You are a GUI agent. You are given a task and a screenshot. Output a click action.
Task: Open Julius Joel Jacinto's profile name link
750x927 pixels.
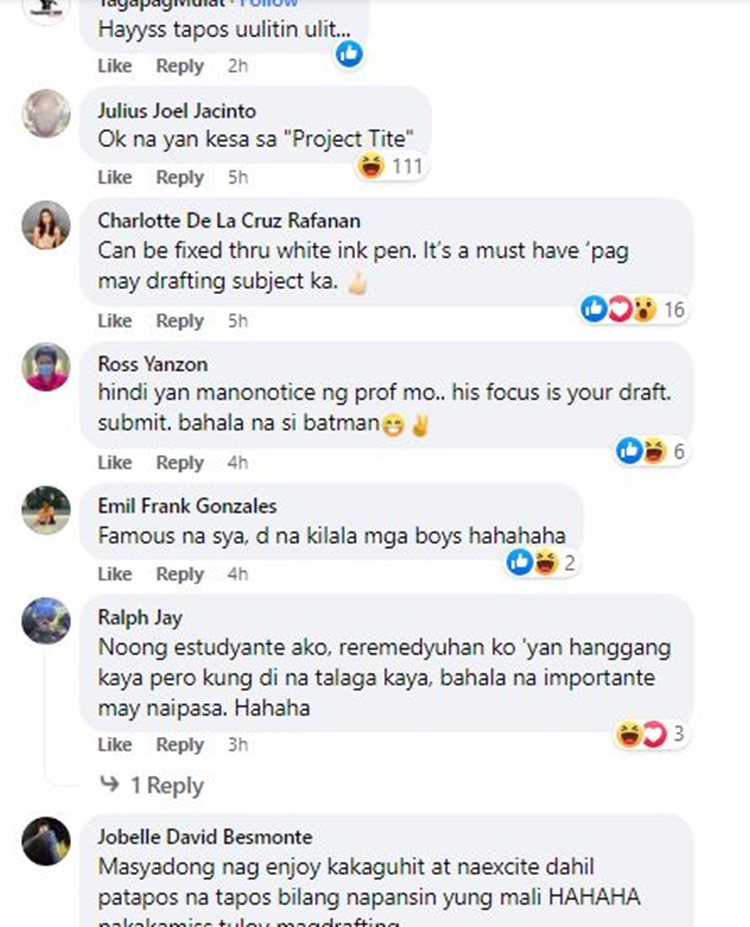click(177, 111)
